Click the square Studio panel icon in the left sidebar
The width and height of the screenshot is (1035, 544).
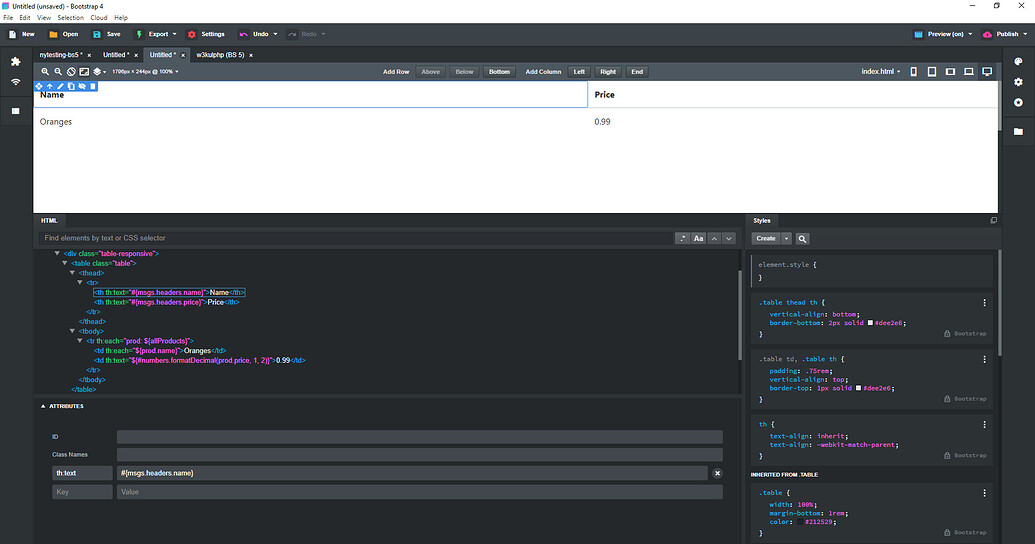pyautogui.click(x=16, y=111)
